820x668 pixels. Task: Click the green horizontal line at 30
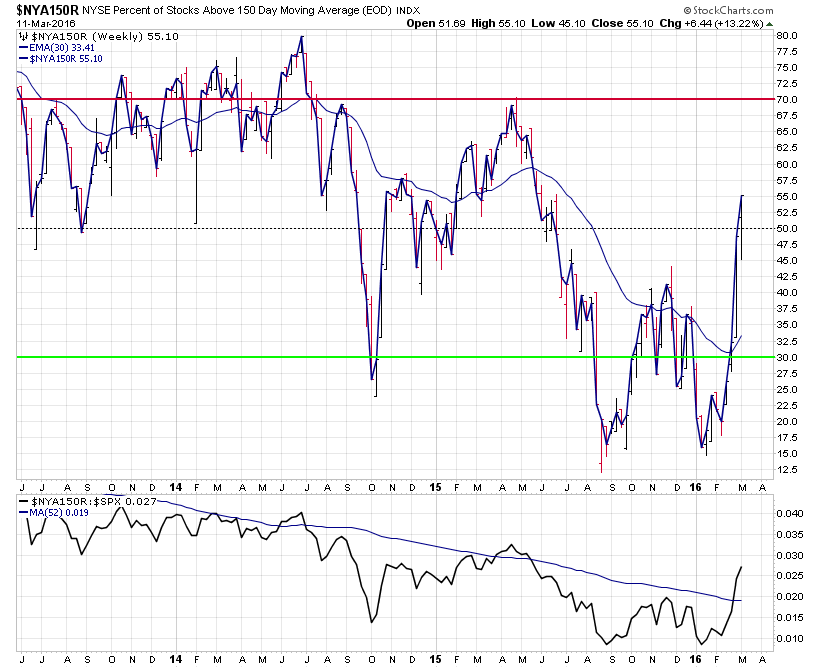coord(395,357)
